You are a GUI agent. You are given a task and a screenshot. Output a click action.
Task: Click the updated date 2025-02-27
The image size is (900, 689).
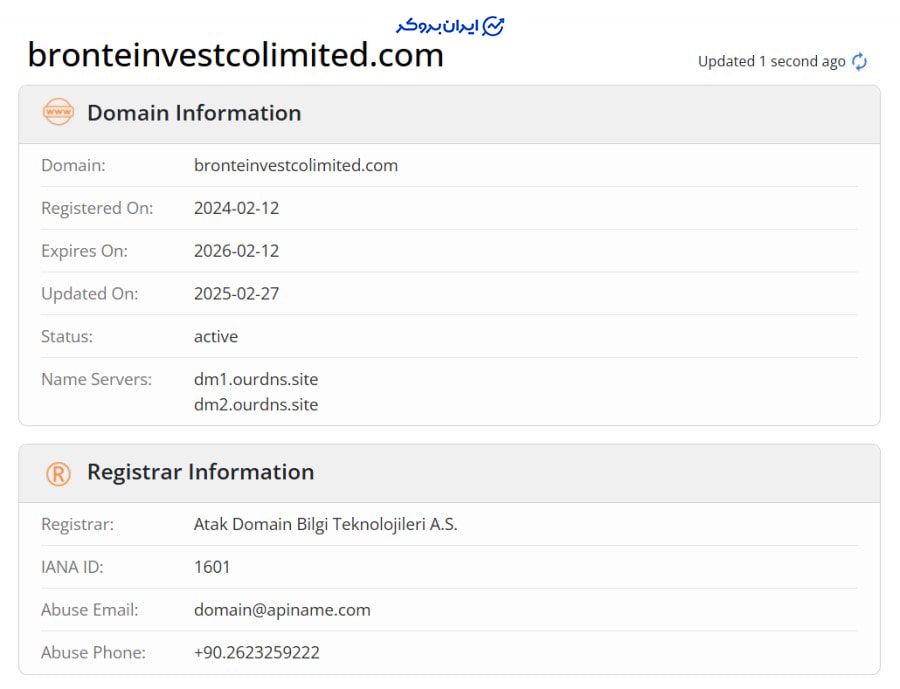[236, 293]
